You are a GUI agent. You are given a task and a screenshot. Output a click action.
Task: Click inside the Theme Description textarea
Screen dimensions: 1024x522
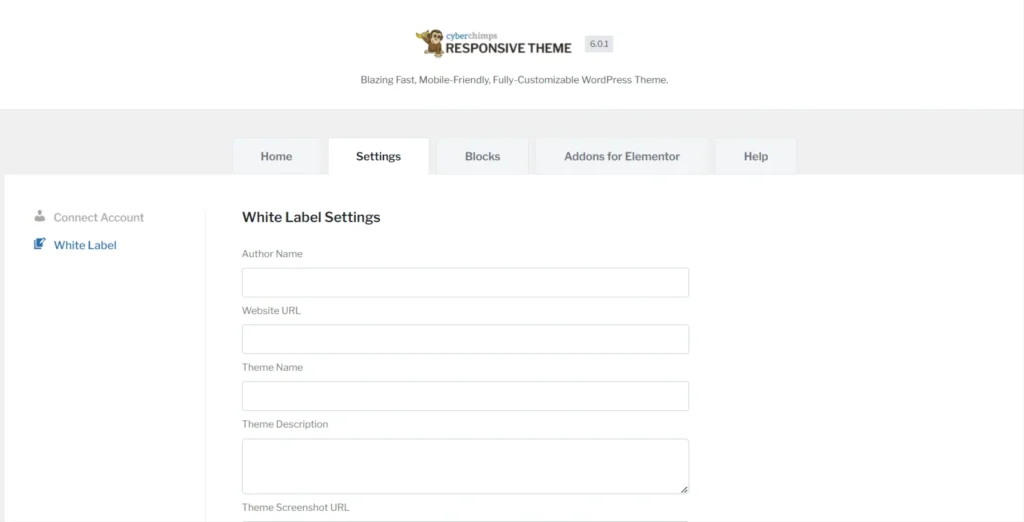(465, 465)
